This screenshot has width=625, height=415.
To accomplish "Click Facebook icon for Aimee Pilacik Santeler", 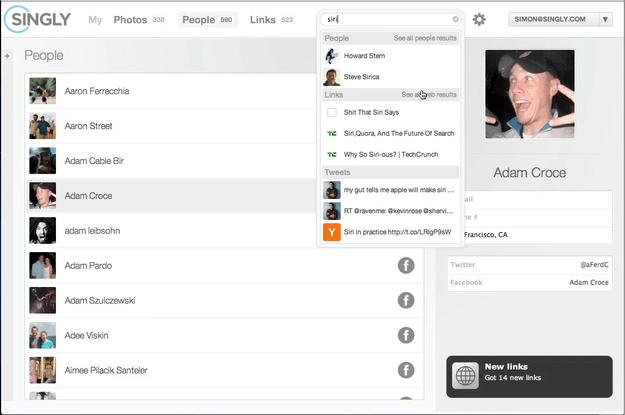I will point(406,370).
